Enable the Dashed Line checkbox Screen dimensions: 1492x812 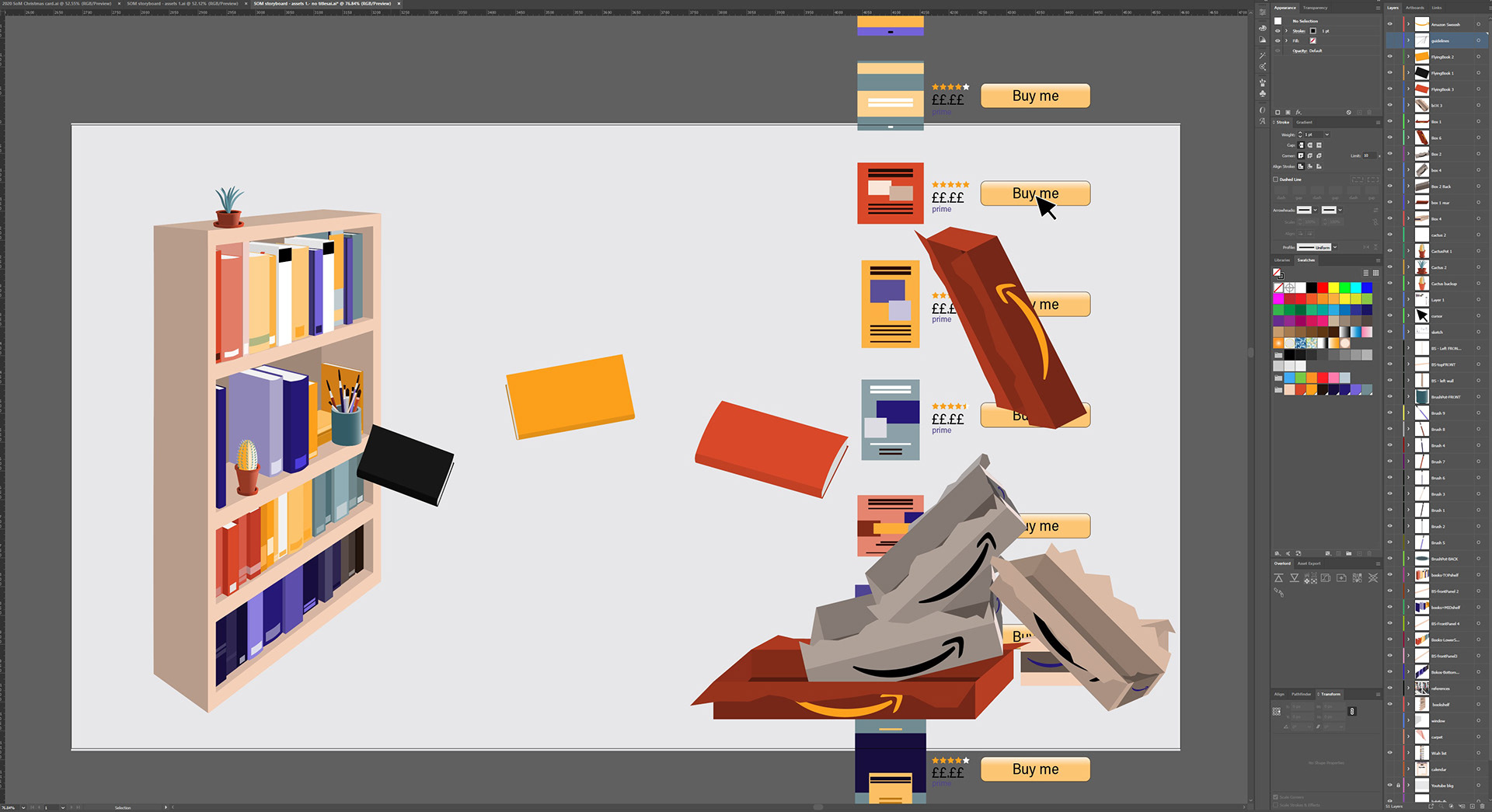point(1275,179)
